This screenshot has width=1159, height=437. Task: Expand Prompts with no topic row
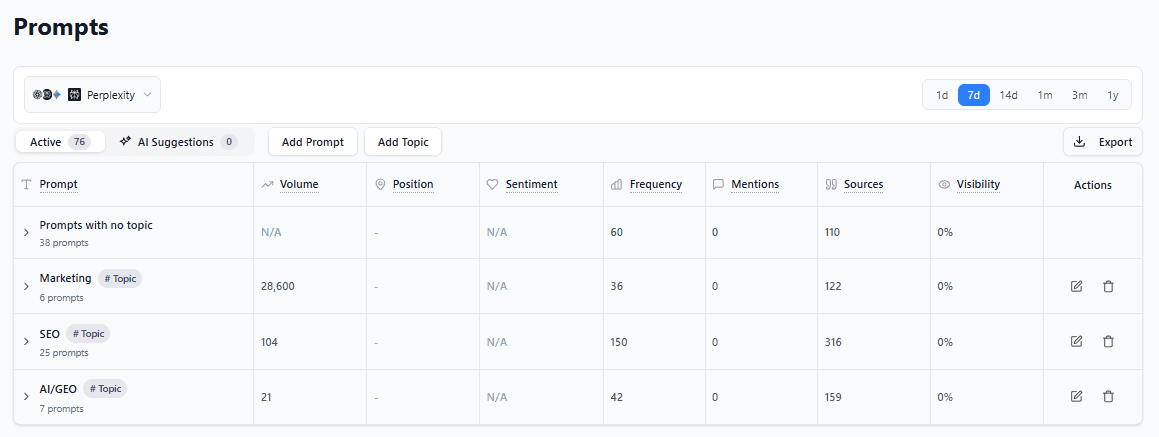coord(26,233)
